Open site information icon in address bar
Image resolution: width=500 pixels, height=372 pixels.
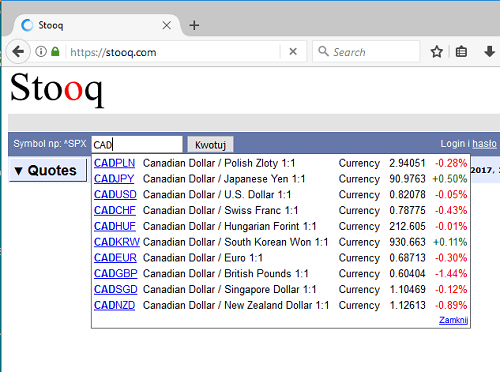tap(41, 52)
